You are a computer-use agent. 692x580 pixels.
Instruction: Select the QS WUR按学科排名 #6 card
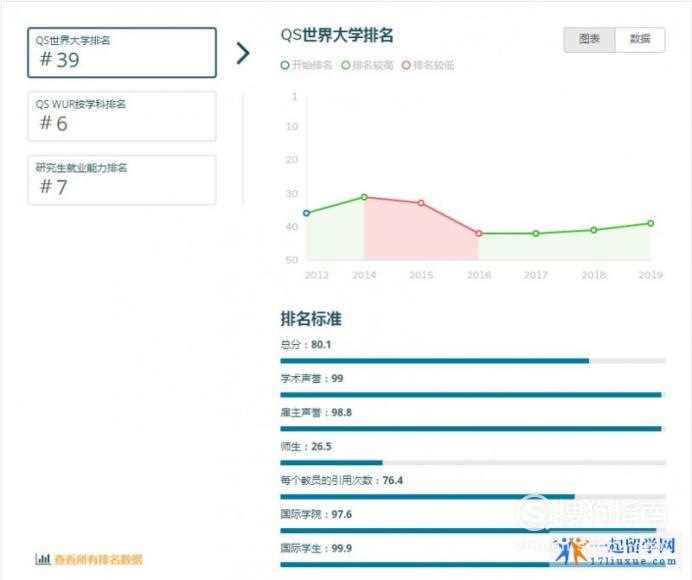pyautogui.click(x=122, y=117)
